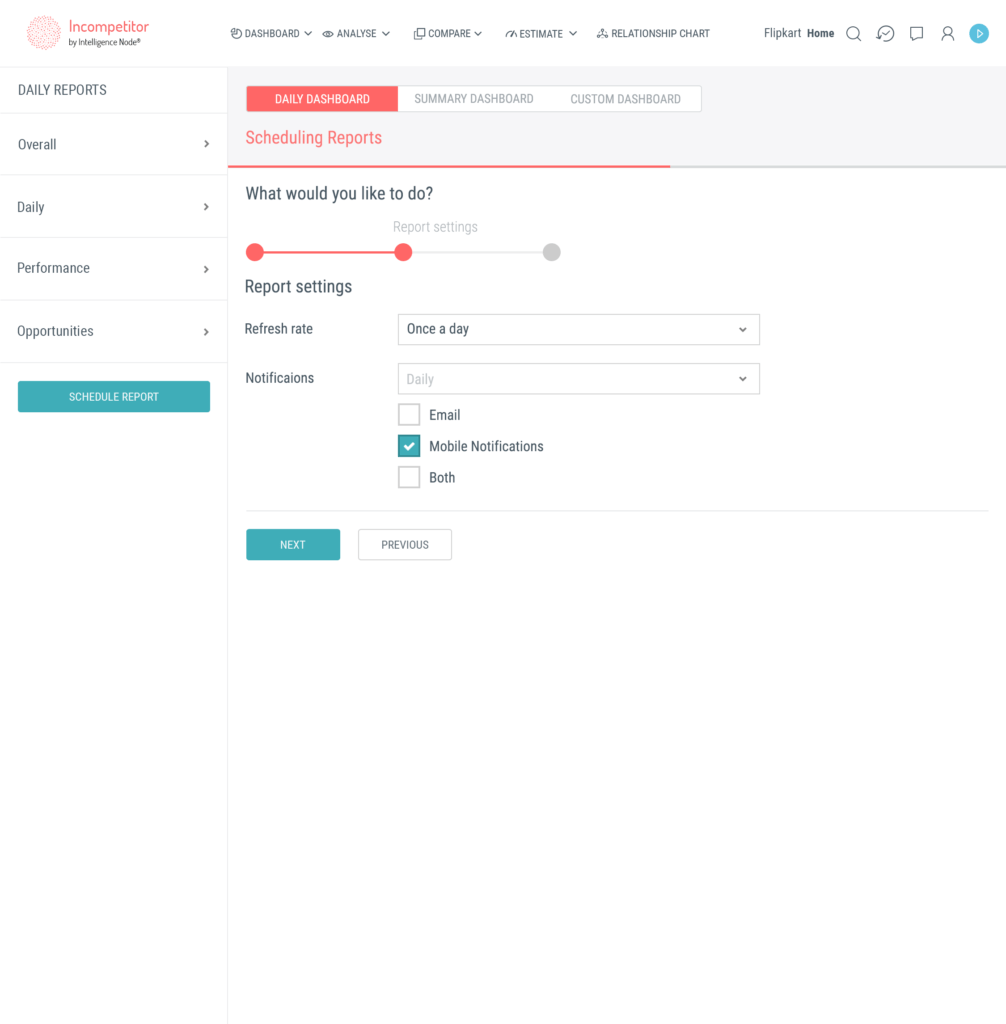This screenshot has height=1024, width=1006.
Task: Click the search magnifier icon
Action: point(853,33)
